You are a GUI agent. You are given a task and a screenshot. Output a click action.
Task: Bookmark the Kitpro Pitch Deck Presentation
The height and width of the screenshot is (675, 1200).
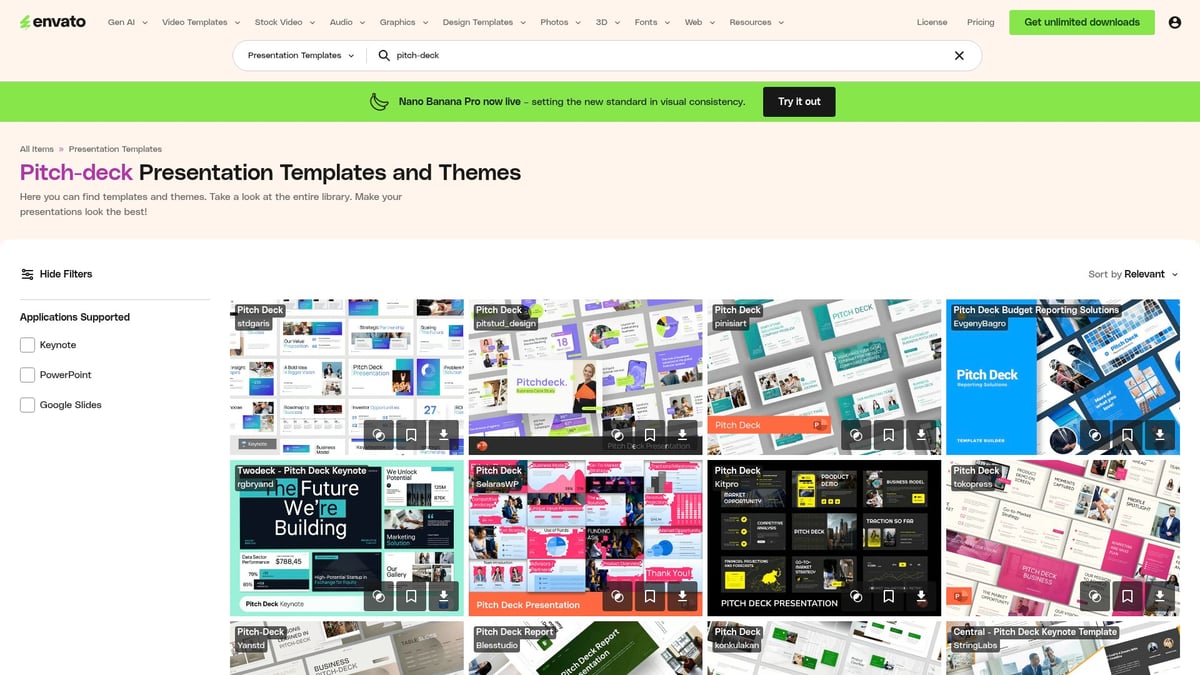pos(888,596)
